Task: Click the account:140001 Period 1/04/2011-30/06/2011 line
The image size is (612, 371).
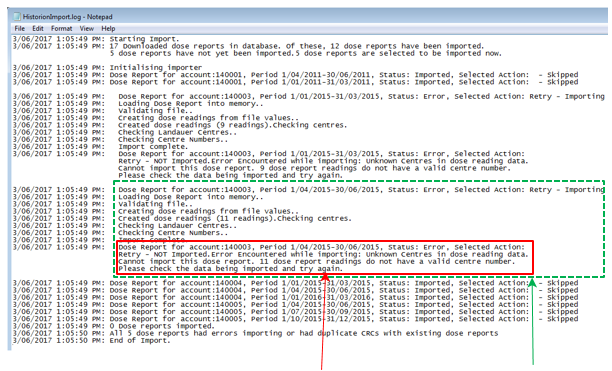Action: coord(295,75)
